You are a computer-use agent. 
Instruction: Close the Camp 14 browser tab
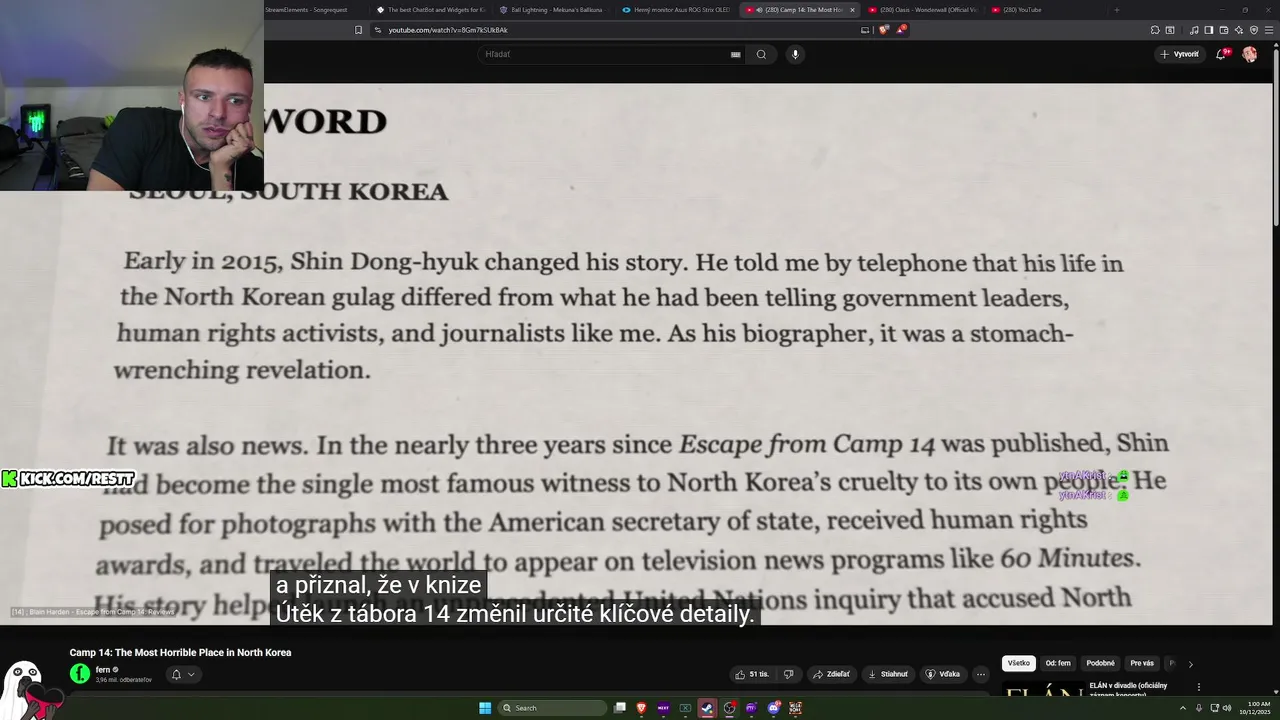(x=852, y=10)
